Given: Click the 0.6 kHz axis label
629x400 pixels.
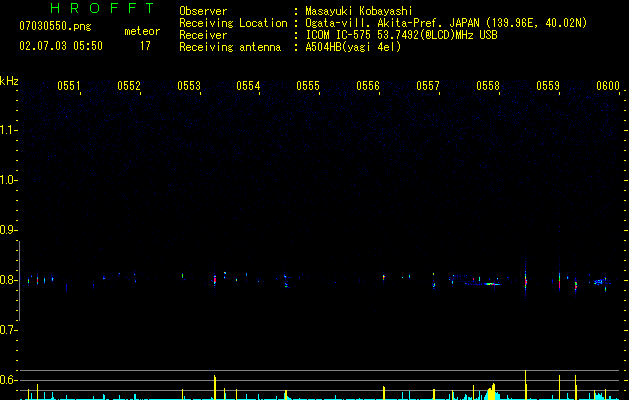Looking at the screenshot, I should pos(8,380).
